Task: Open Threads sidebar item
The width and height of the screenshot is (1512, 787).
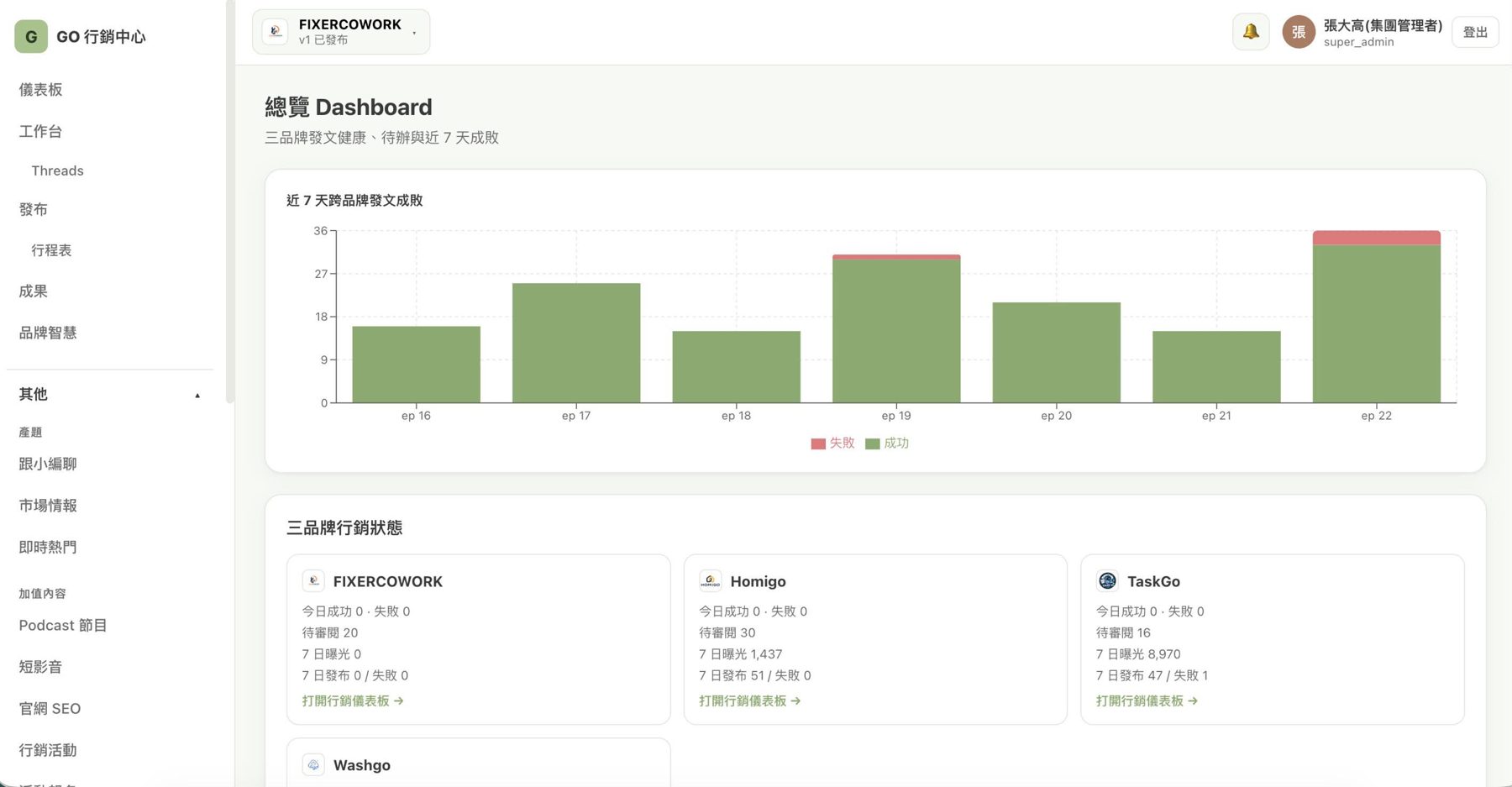Action: coord(57,171)
